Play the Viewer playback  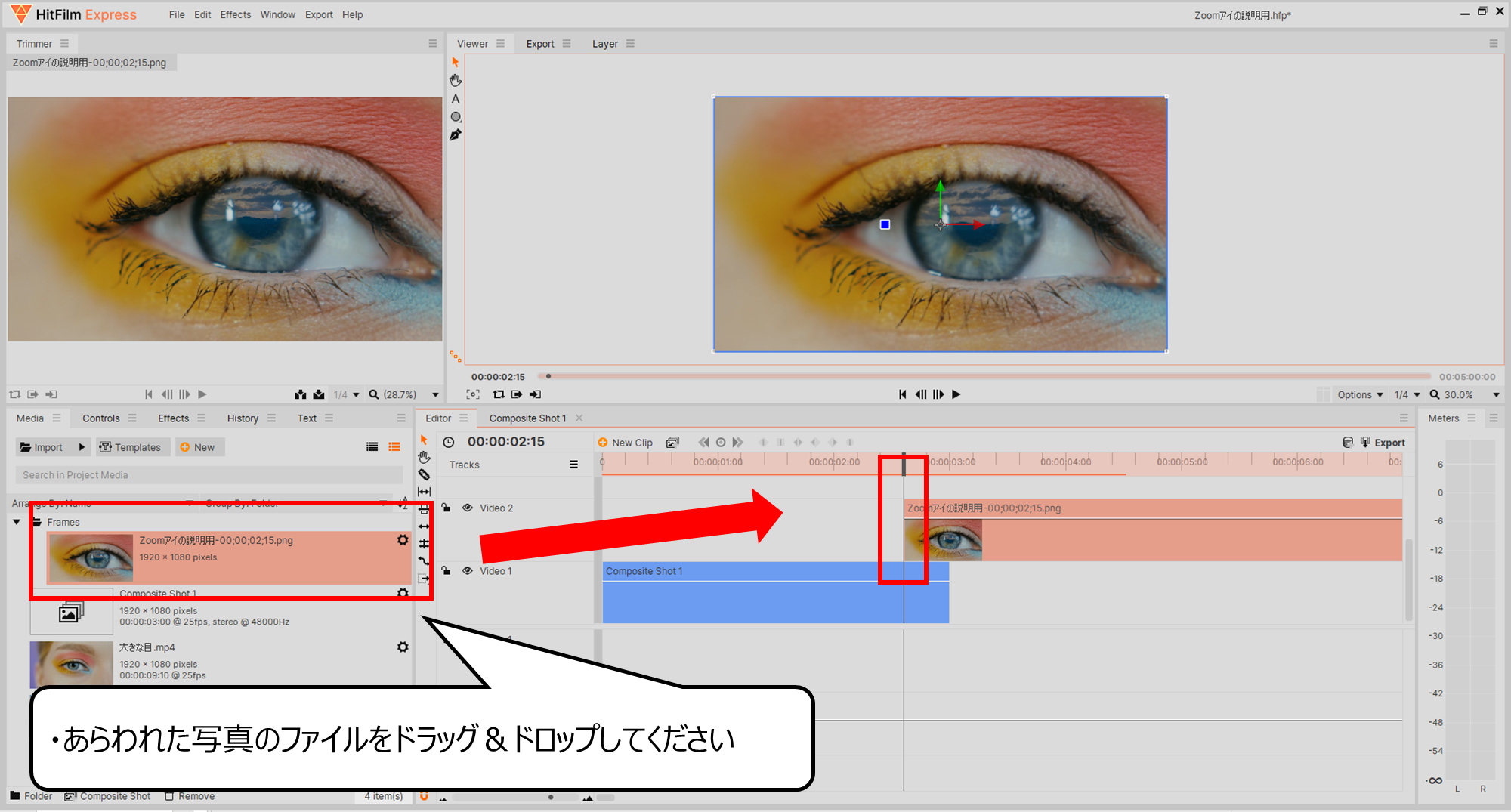(x=956, y=394)
